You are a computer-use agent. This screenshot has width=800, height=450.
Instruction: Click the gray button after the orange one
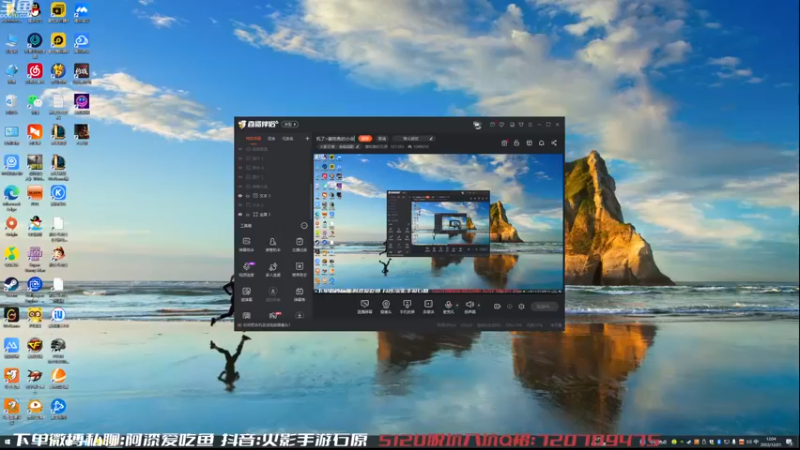[x=382, y=138]
